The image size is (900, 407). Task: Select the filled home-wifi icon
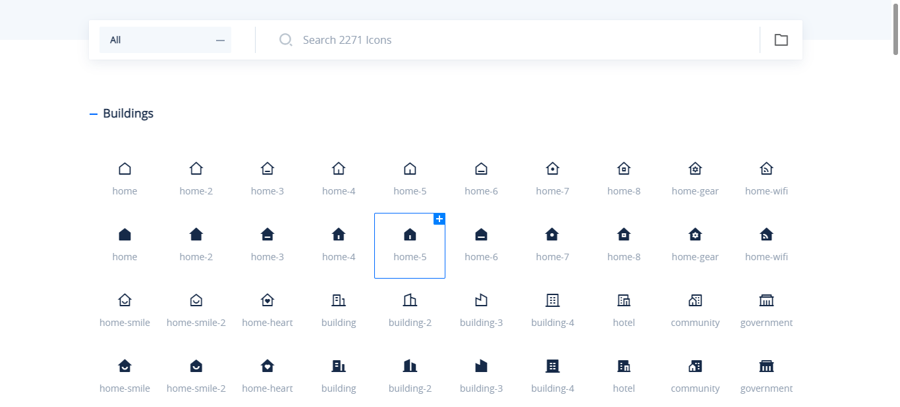(x=766, y=234)
